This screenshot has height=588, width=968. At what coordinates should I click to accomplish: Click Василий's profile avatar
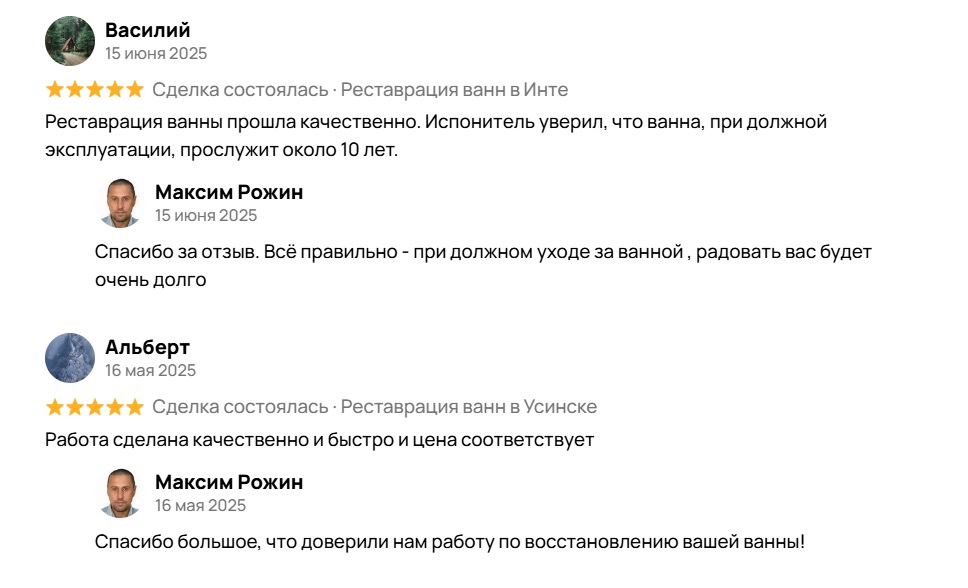(70, 41)
